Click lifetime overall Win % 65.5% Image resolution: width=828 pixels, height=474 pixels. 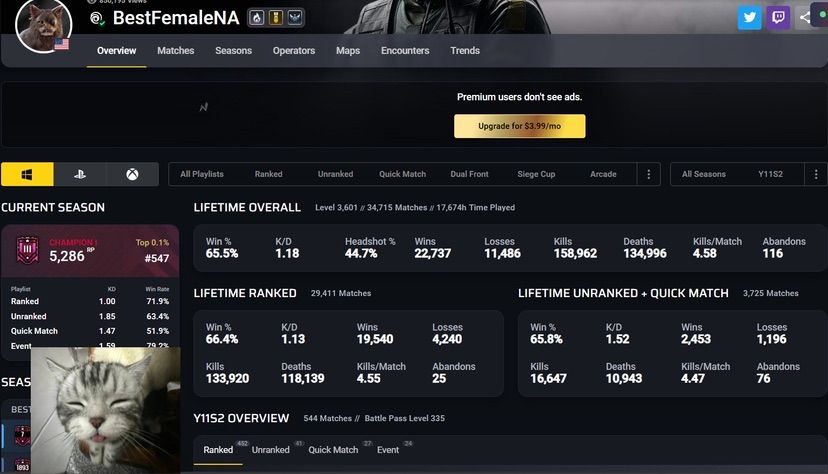point(222,248)
